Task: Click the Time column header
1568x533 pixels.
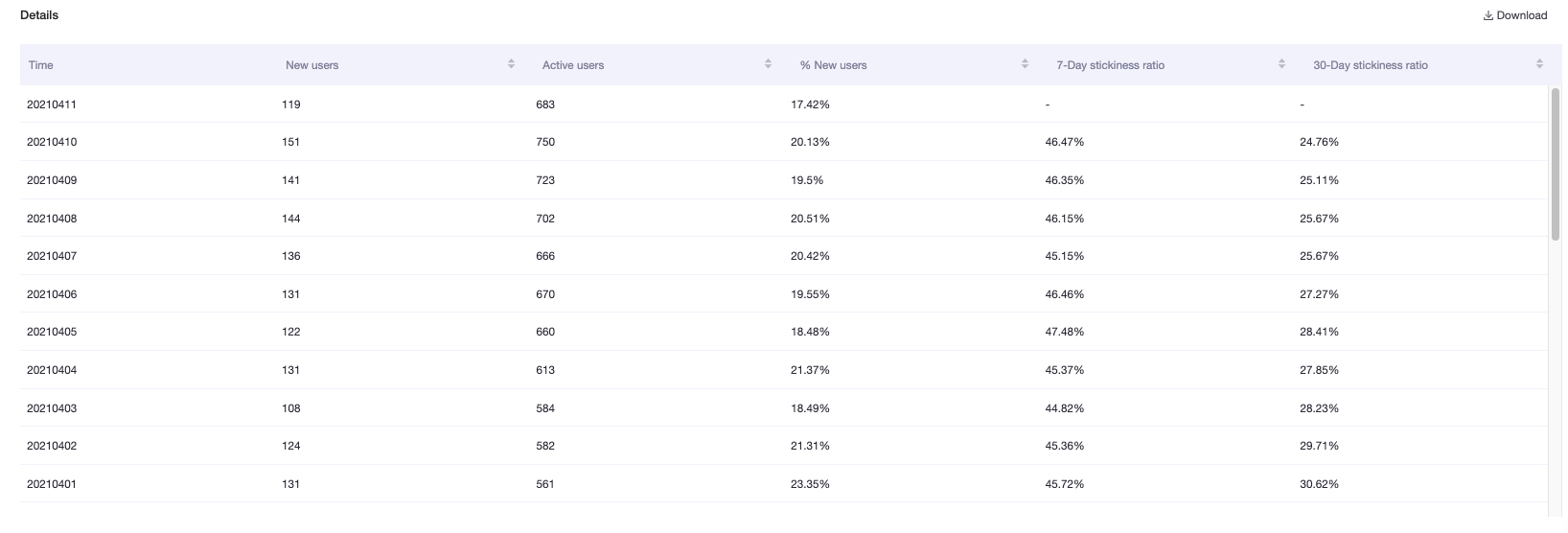Action: 41,65
